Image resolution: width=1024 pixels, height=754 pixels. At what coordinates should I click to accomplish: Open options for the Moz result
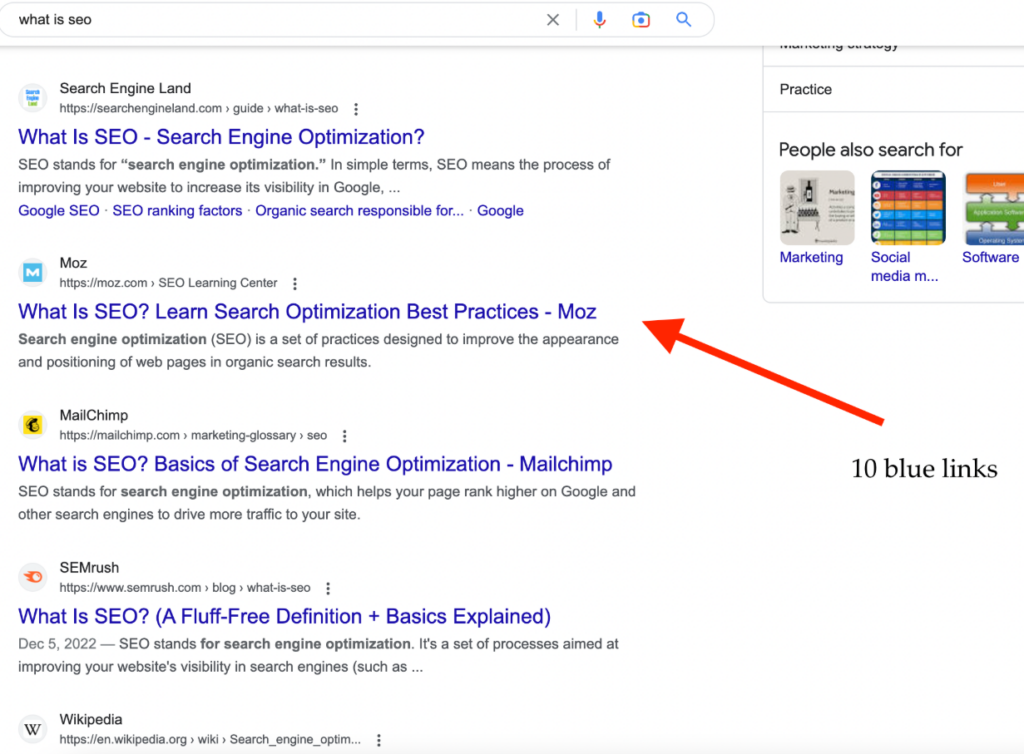pyautogui.click(x=295, y=283)
